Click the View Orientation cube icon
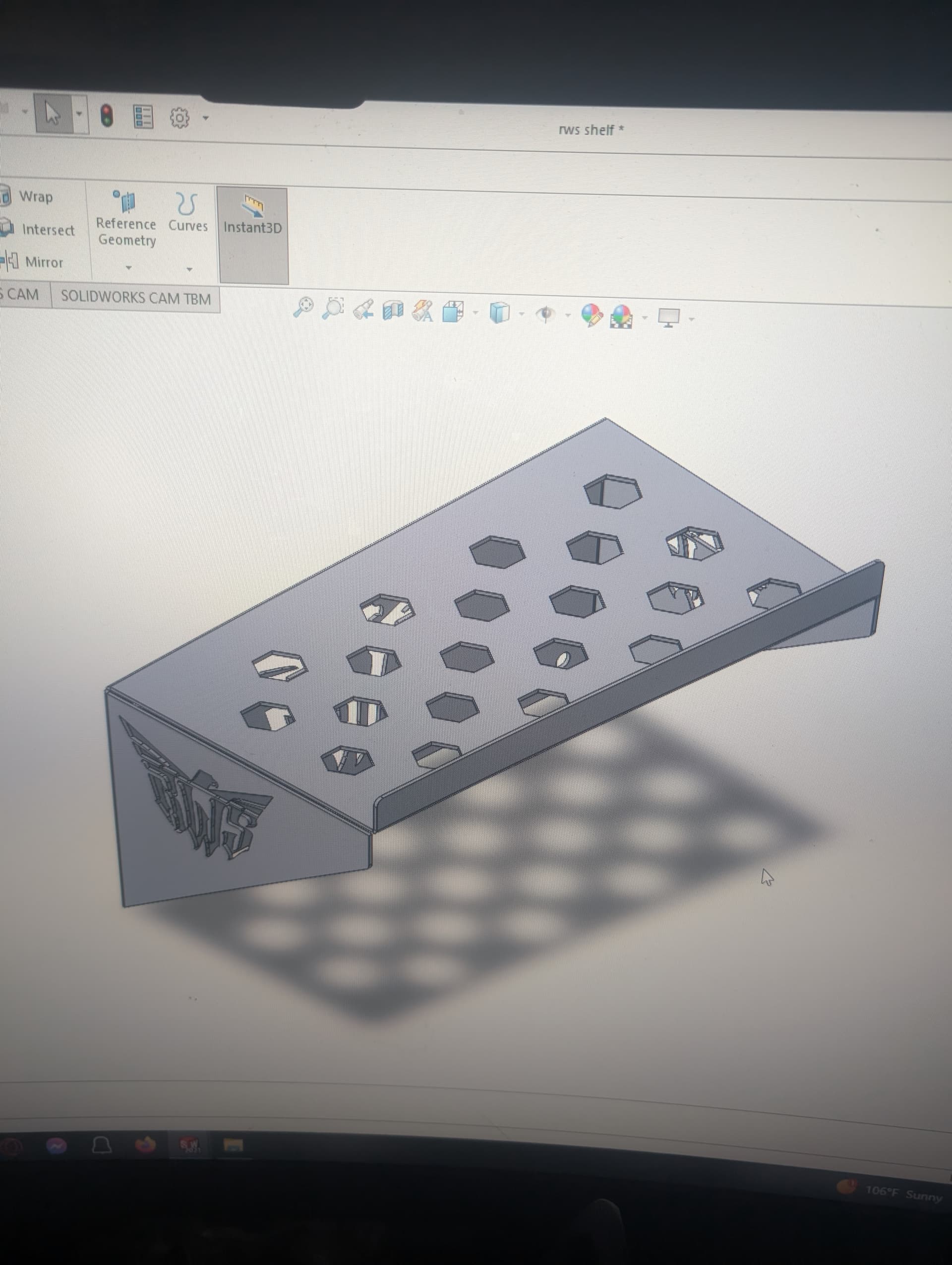 click(453, 312)
